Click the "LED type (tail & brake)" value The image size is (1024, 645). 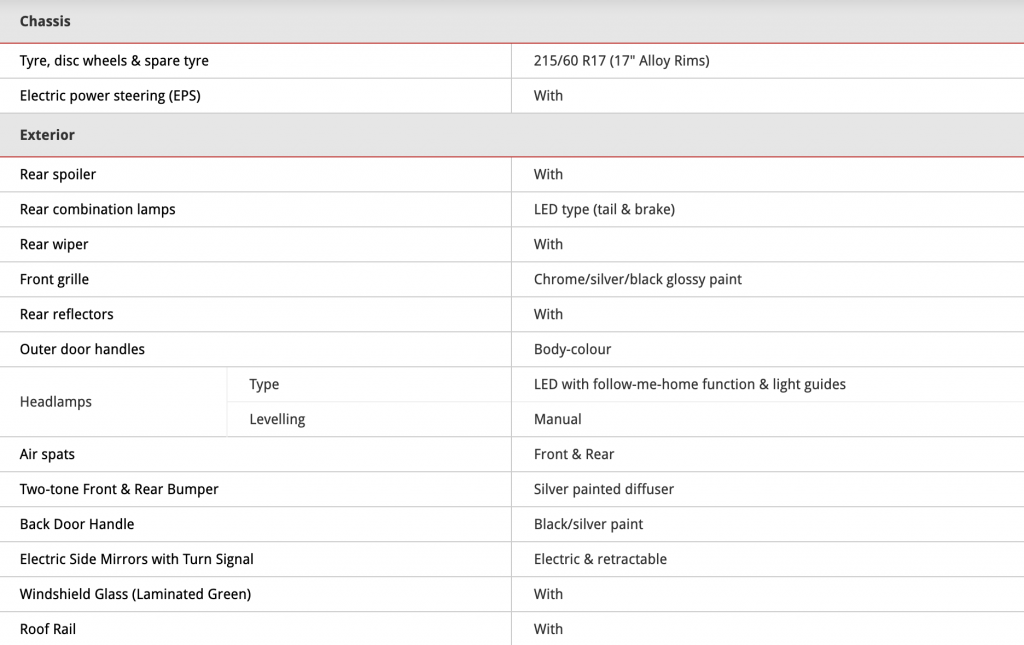coord(604,209)
